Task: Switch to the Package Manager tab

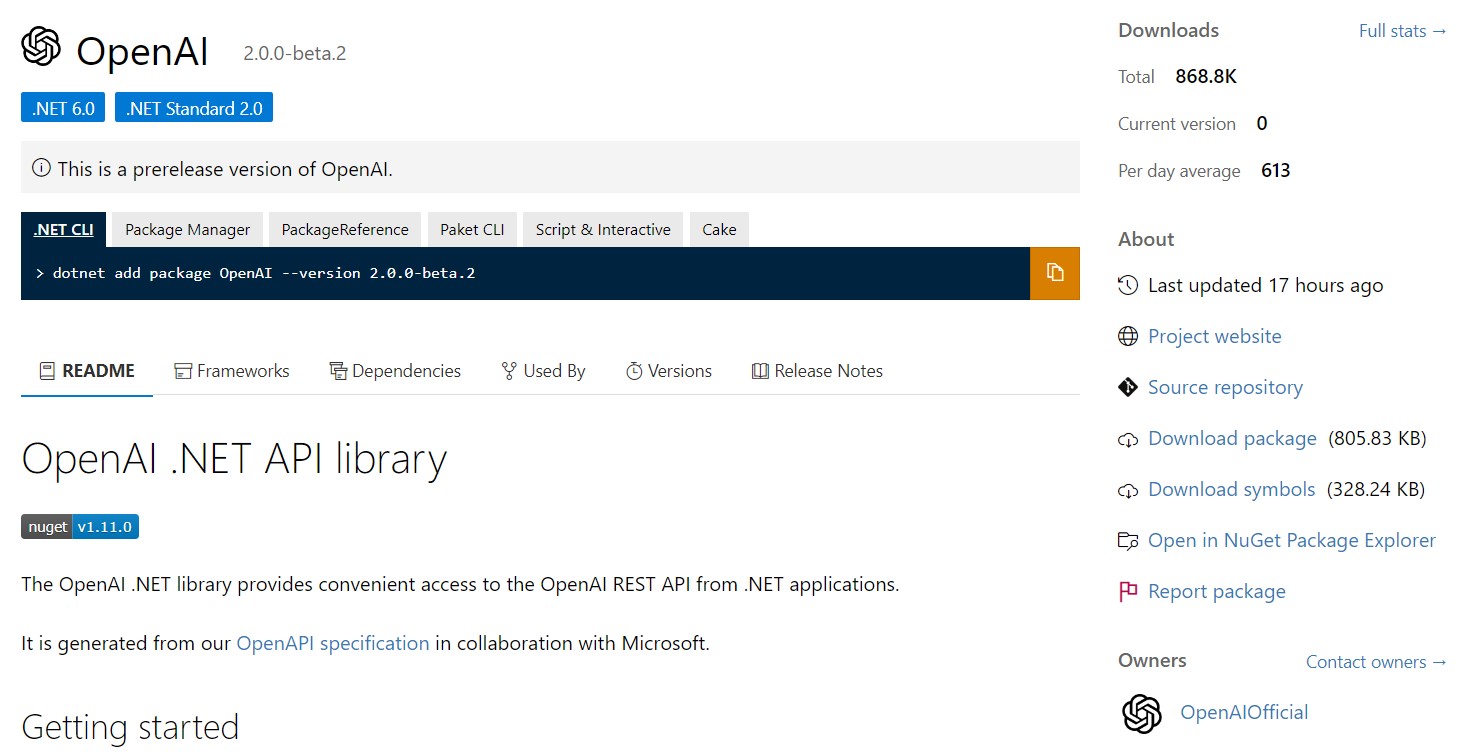Action: click(187, 230)
